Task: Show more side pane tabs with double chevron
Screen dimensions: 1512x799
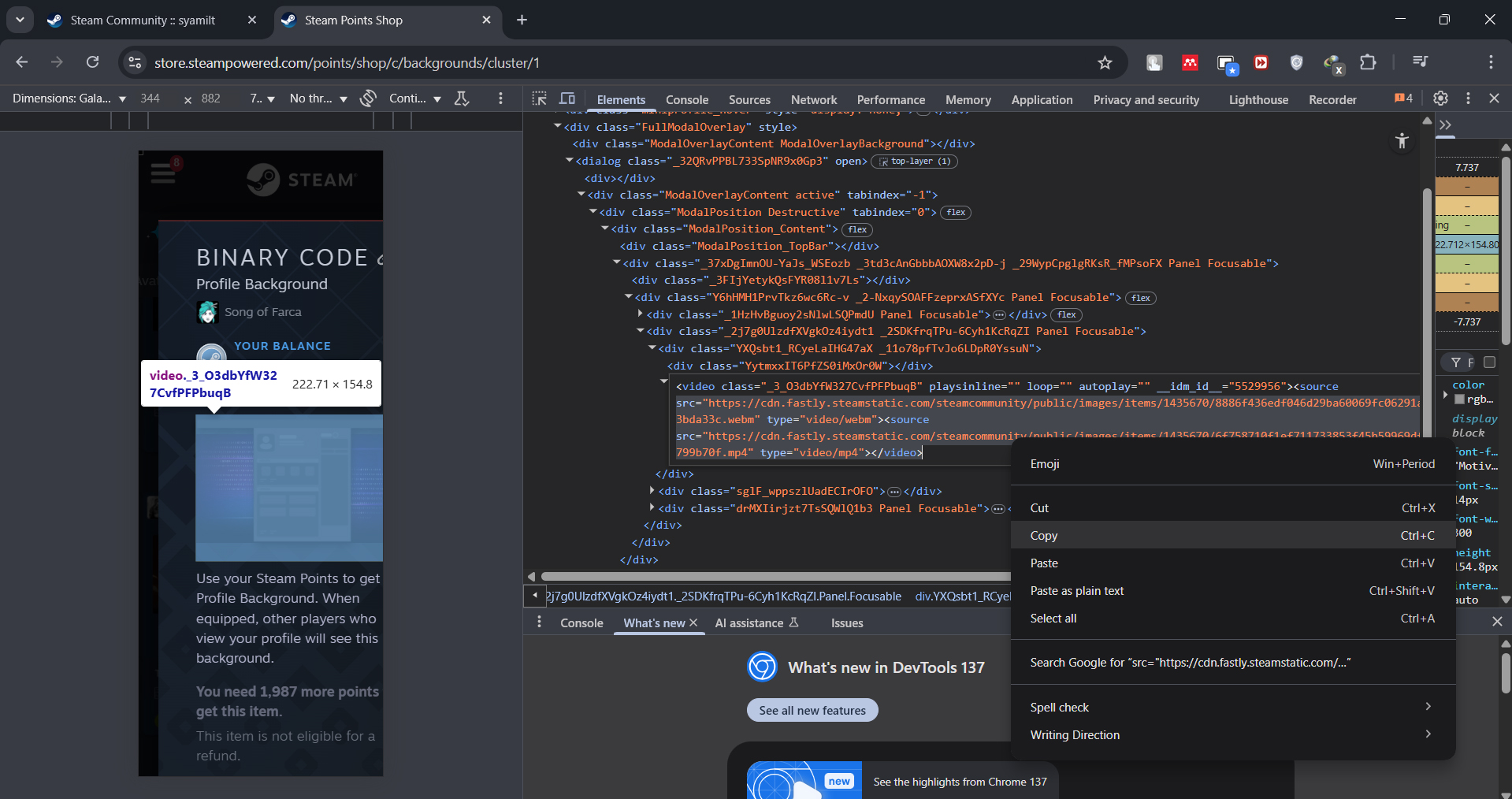Action: [x=1445, y=124]
